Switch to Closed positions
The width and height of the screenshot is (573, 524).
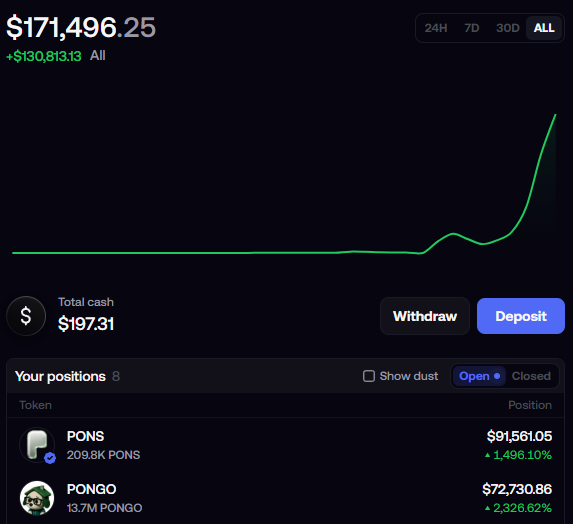(x=531, y=376)
